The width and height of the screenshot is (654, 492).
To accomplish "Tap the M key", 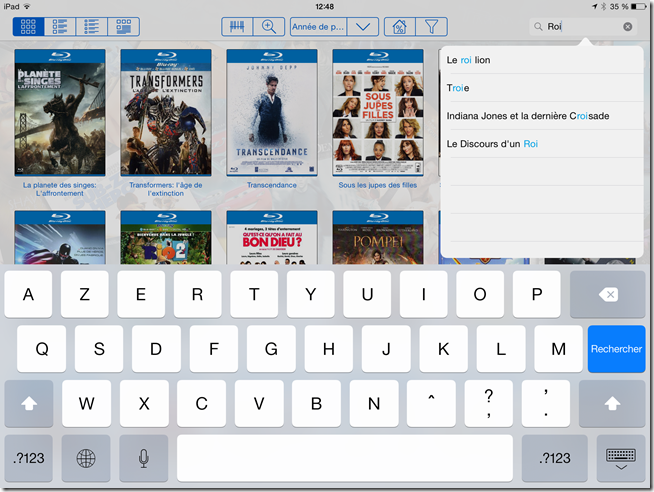I will 558,349.
